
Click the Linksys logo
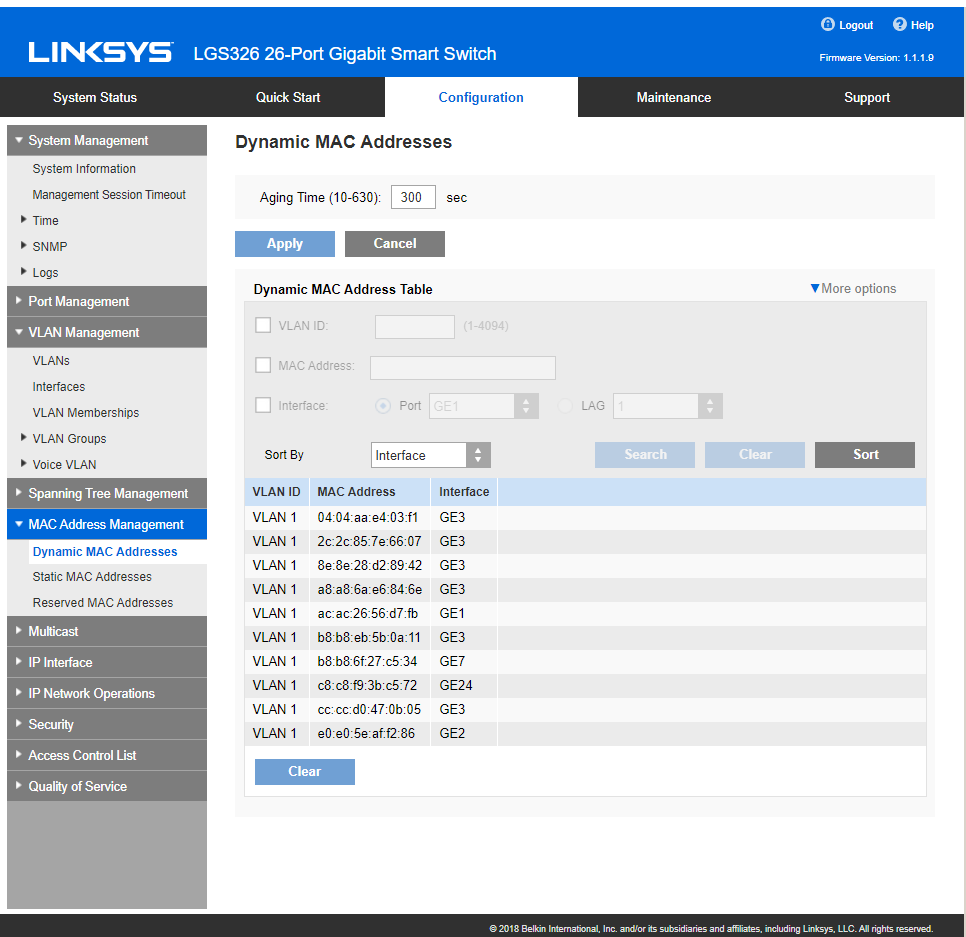(100, 53)
